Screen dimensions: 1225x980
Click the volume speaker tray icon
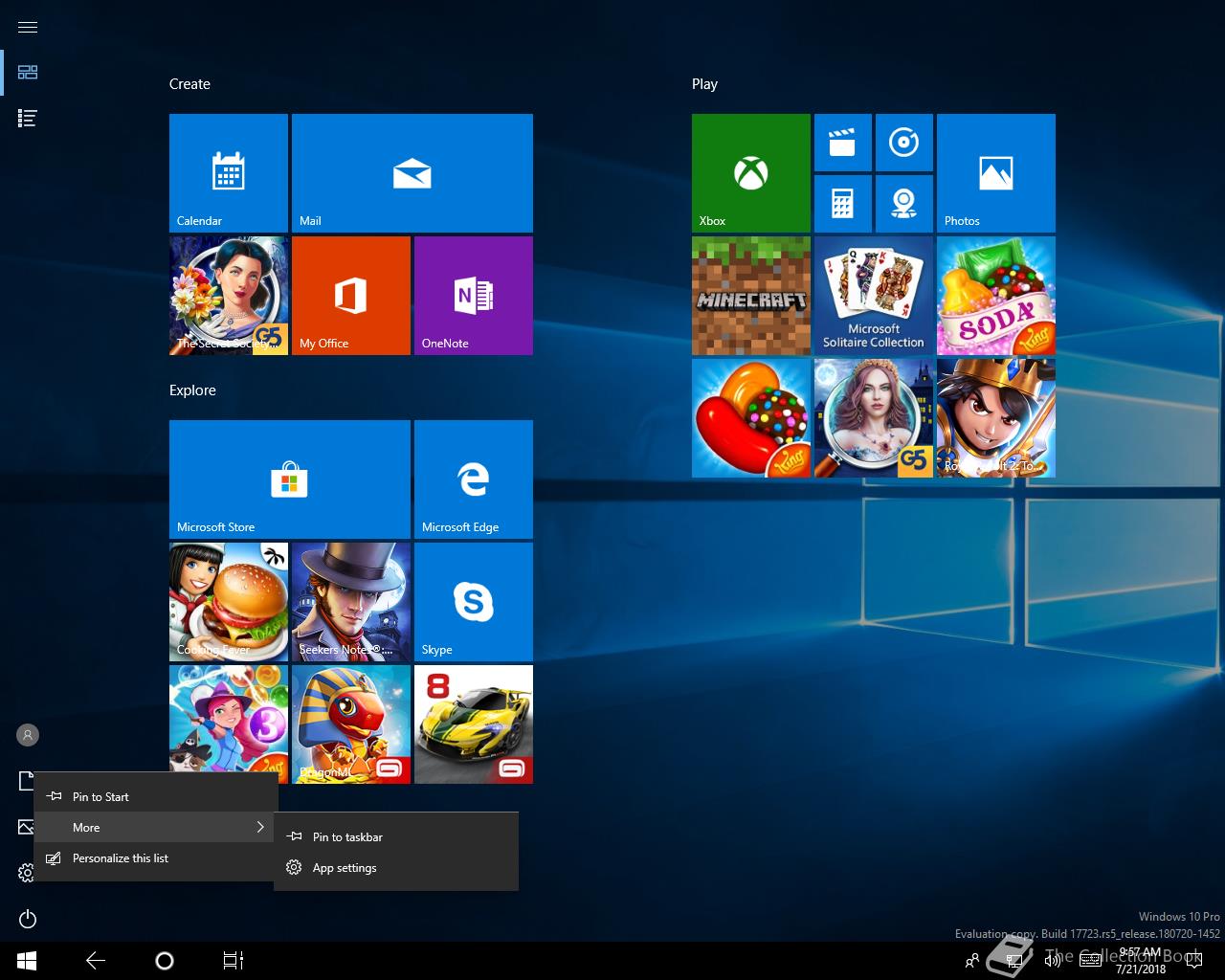point(1052,961)
